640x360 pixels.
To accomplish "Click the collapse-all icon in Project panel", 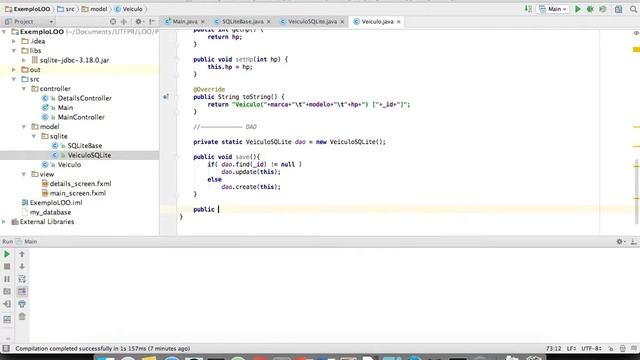I will pos(124,22).
